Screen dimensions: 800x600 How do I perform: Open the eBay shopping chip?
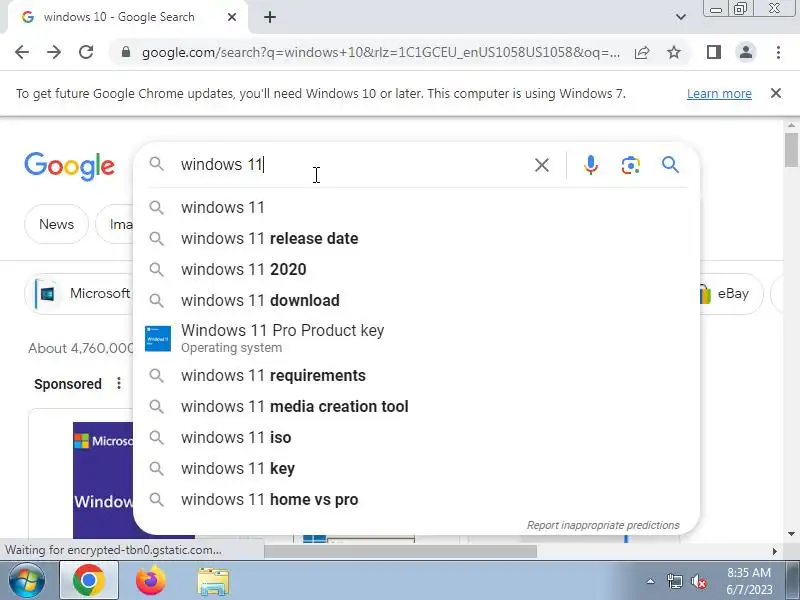pos(731,294)
